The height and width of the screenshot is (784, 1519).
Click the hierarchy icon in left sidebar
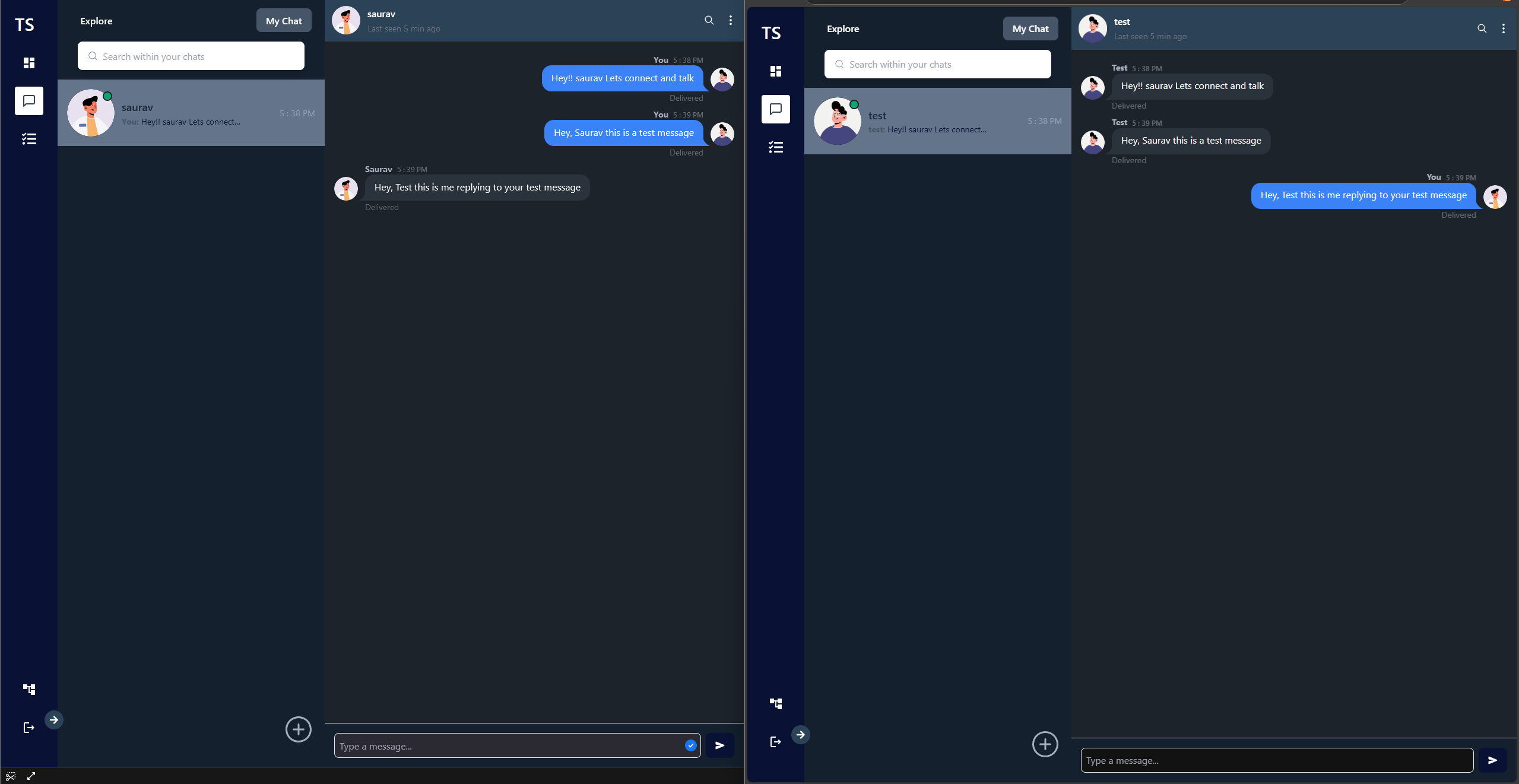(28, 689)
